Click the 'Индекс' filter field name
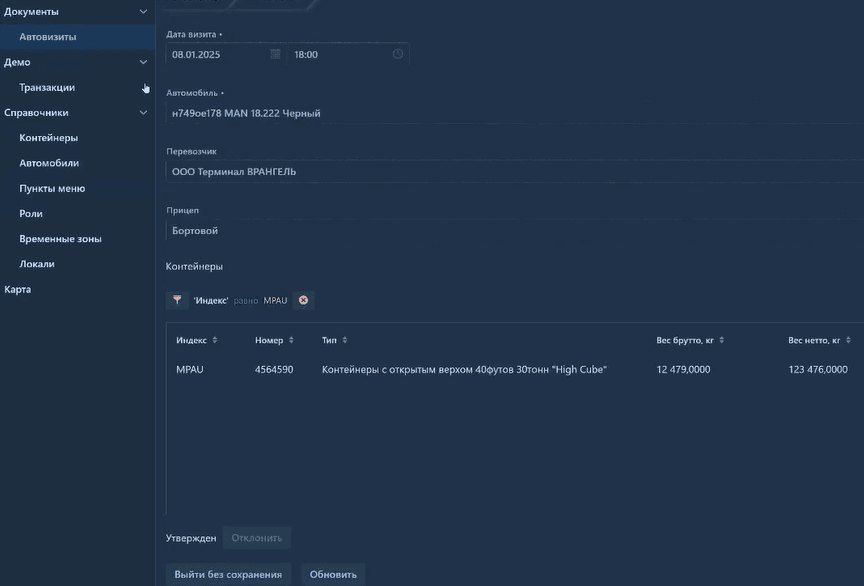The image size is (864, 586). (210, 300)
